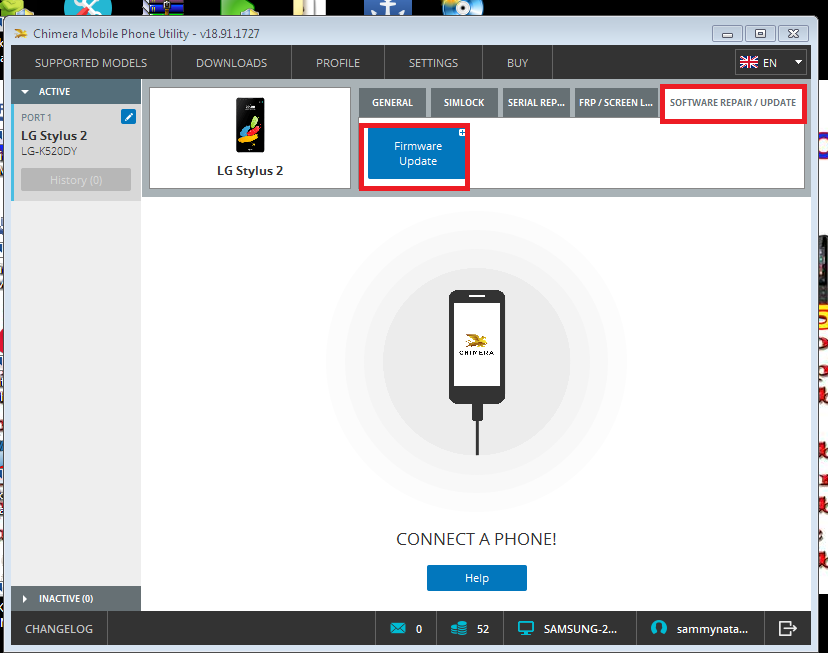Screen dimensions: 828x653
Task: Open the DOWNLOADS menu
Action: [231, 63]
